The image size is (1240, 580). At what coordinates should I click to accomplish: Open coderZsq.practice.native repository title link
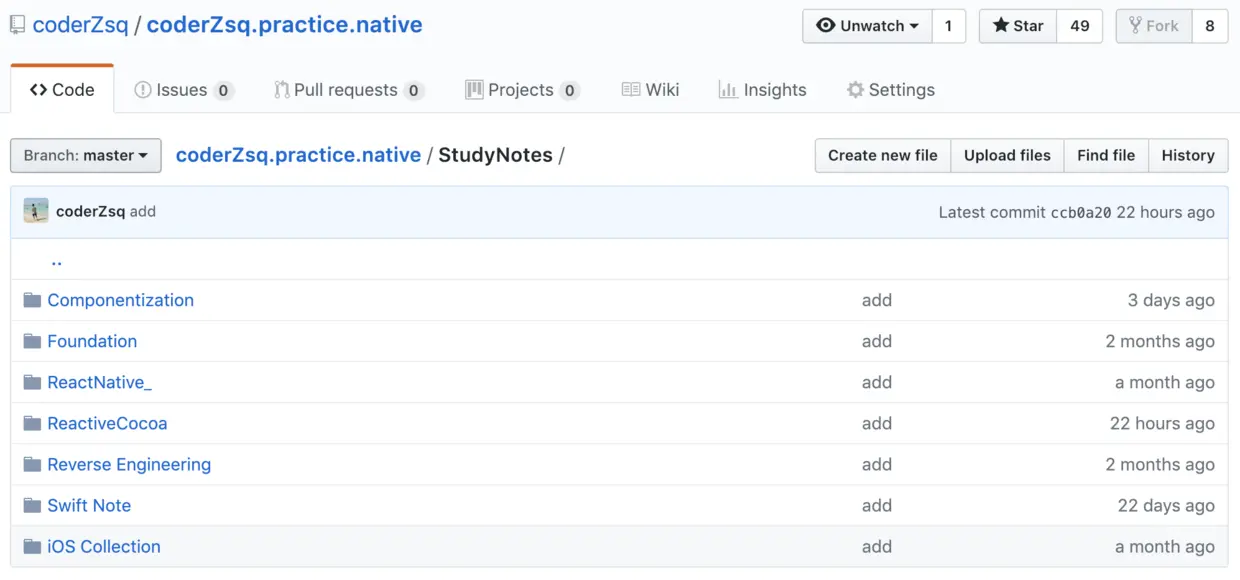(284, 25)
